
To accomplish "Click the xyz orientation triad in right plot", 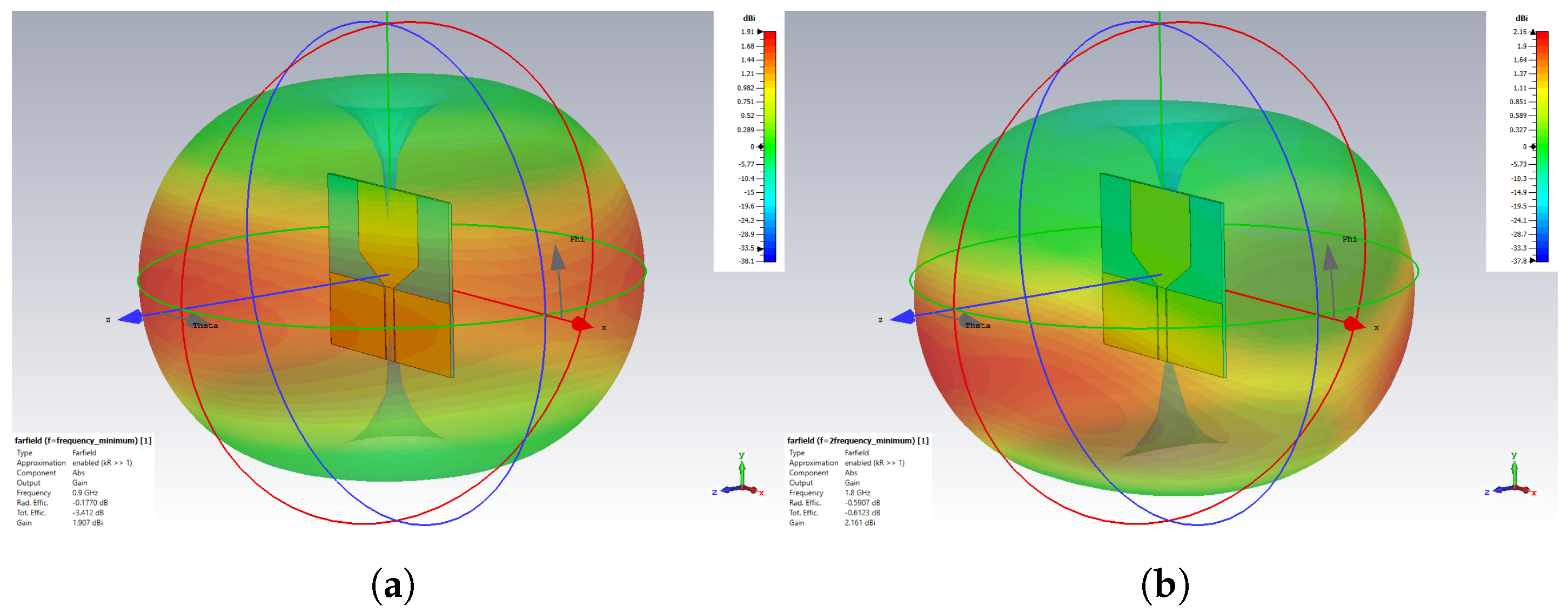I will pyautogui.click(x=1513, y=481).
